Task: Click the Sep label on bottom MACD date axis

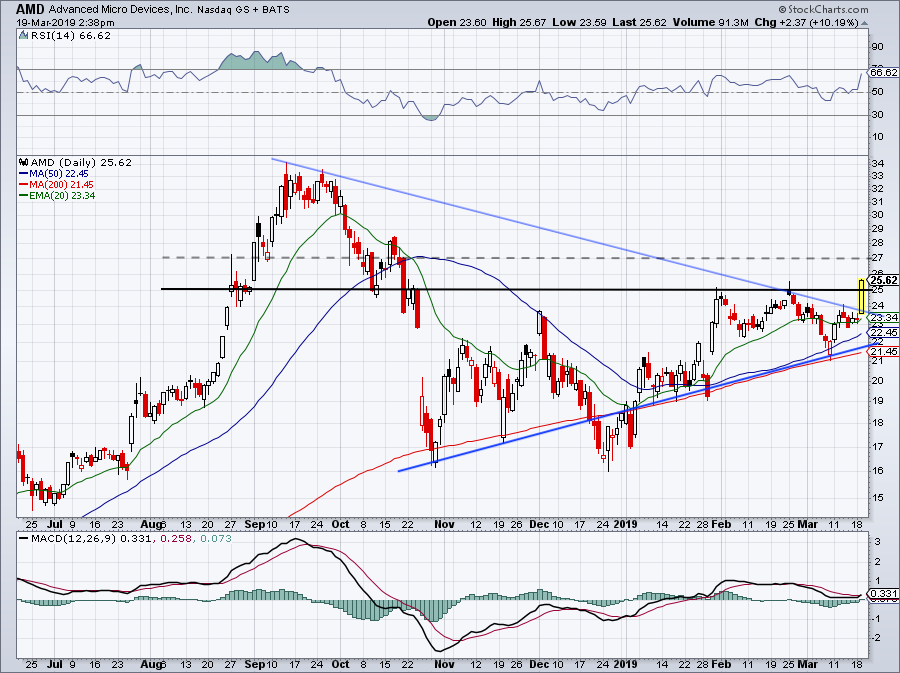Action: 255,664
